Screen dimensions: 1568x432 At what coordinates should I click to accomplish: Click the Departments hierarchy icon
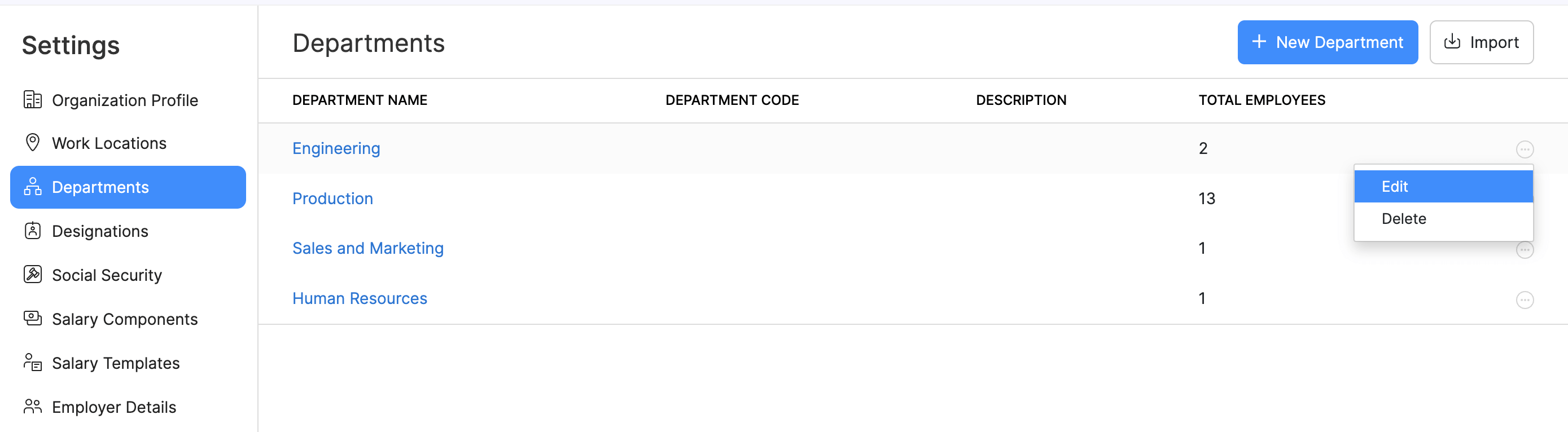click(x=33, y=187)
